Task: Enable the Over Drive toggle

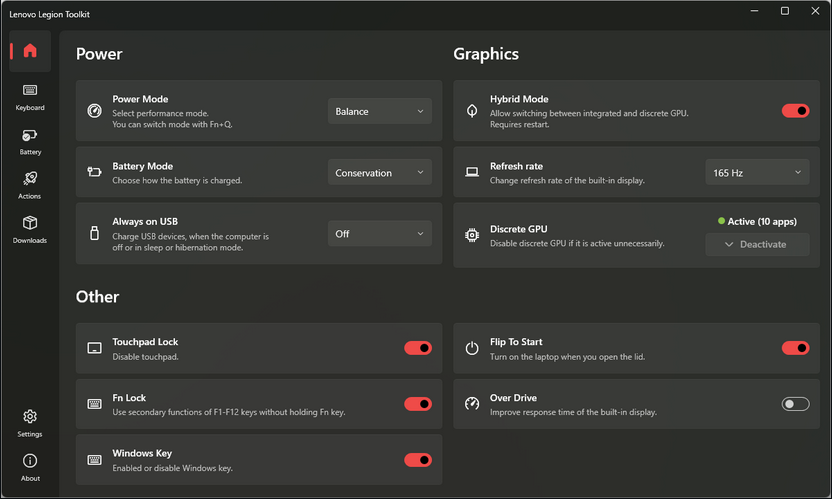Action: [x=795, y=404]
